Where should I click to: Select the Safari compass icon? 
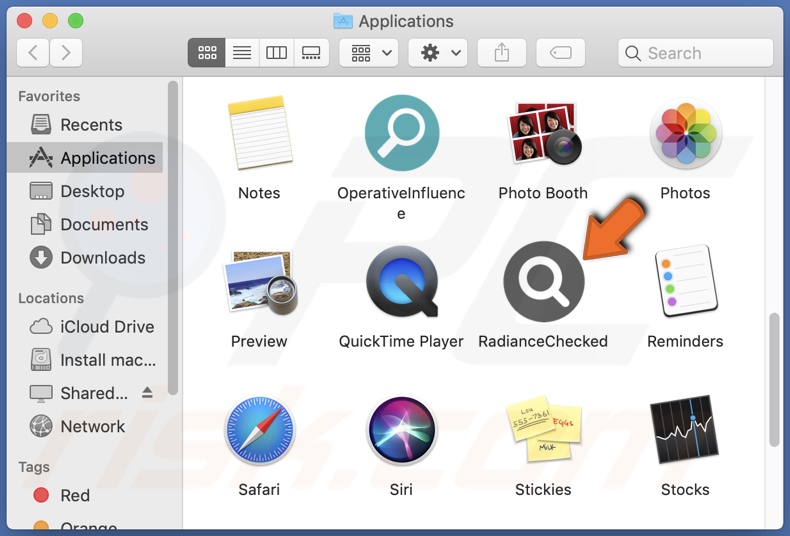pos(259,430)
